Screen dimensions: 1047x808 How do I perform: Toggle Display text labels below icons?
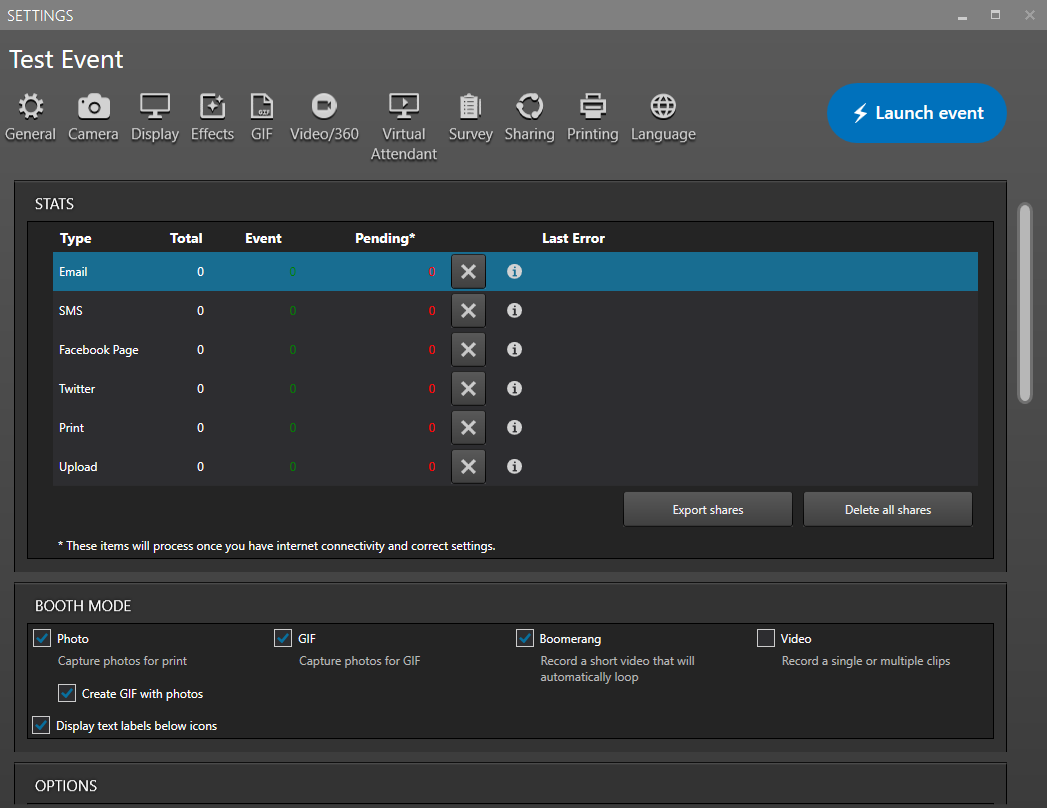pos(42,725)
